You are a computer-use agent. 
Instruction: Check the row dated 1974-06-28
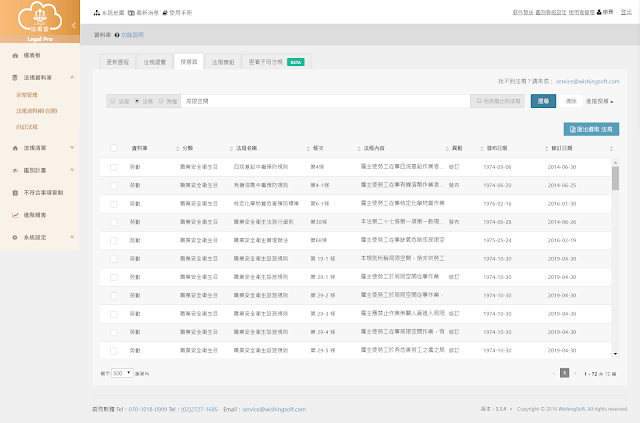113,223
